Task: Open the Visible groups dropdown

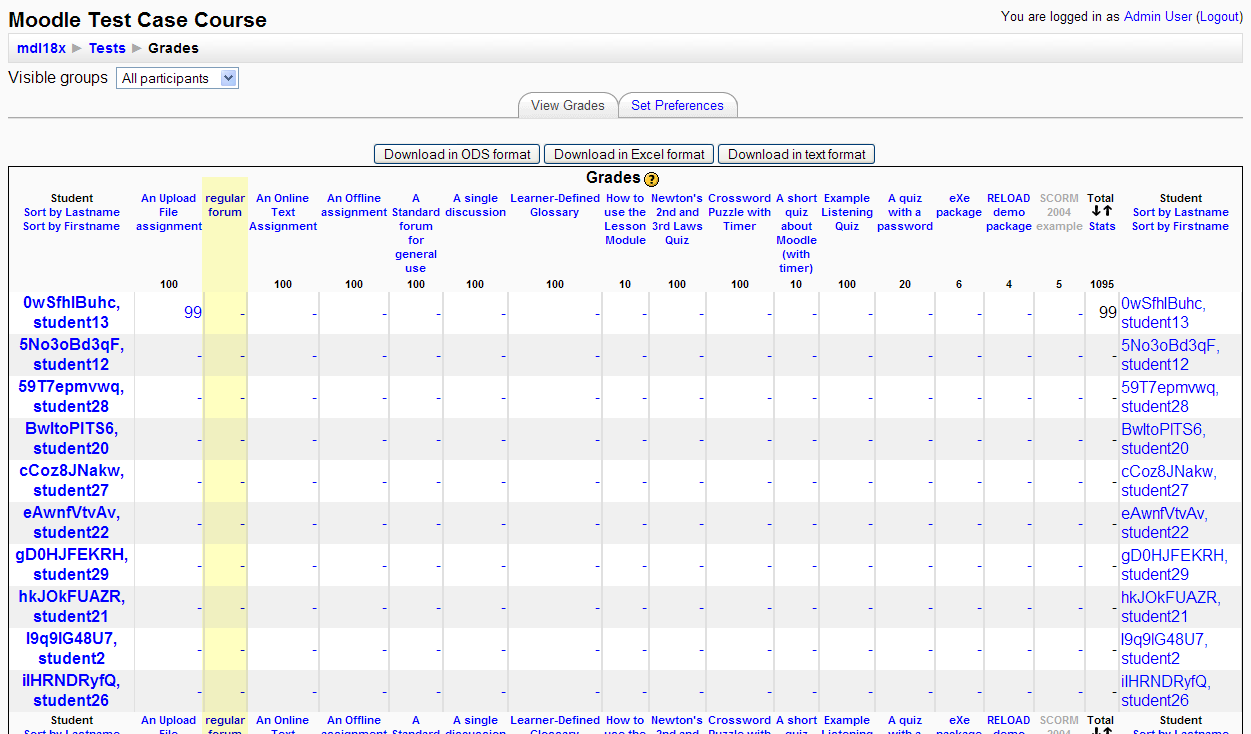Action: coord(177,78)
